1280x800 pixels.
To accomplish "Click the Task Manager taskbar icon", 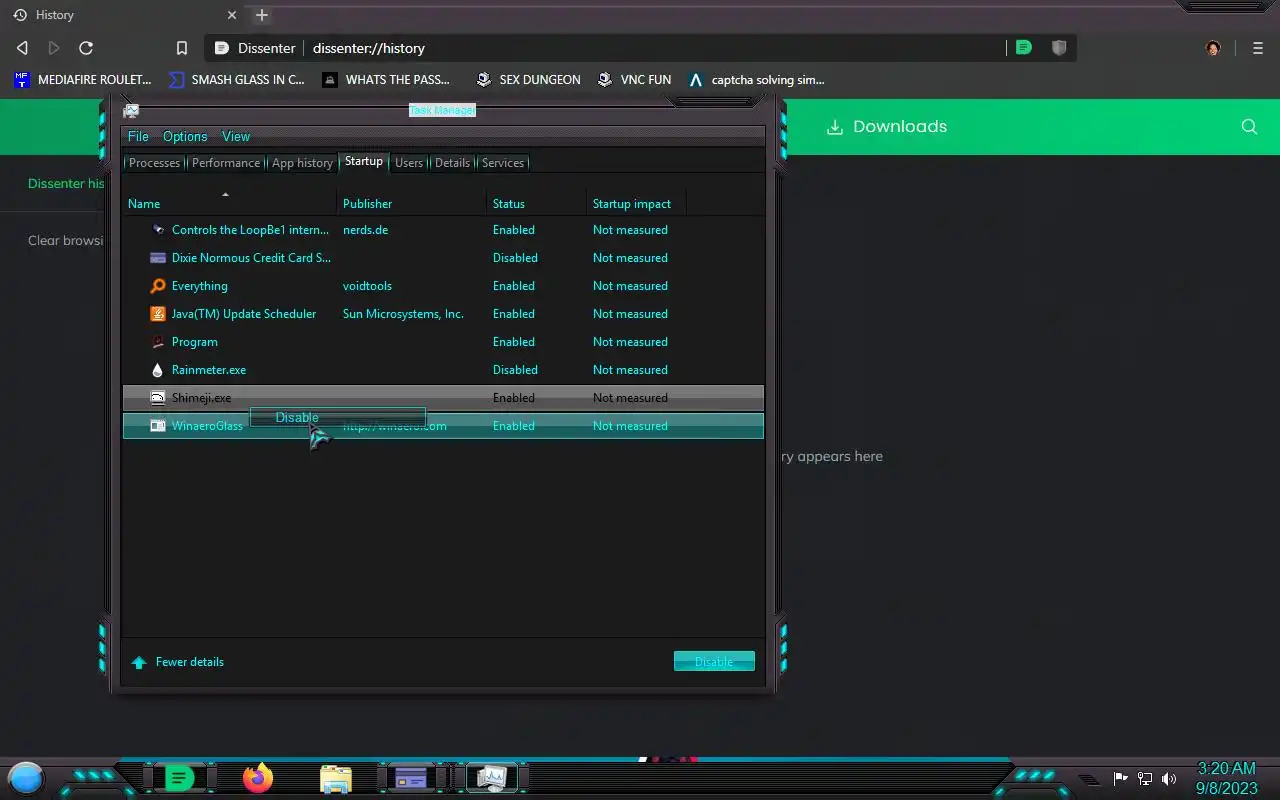I will 491,778.
